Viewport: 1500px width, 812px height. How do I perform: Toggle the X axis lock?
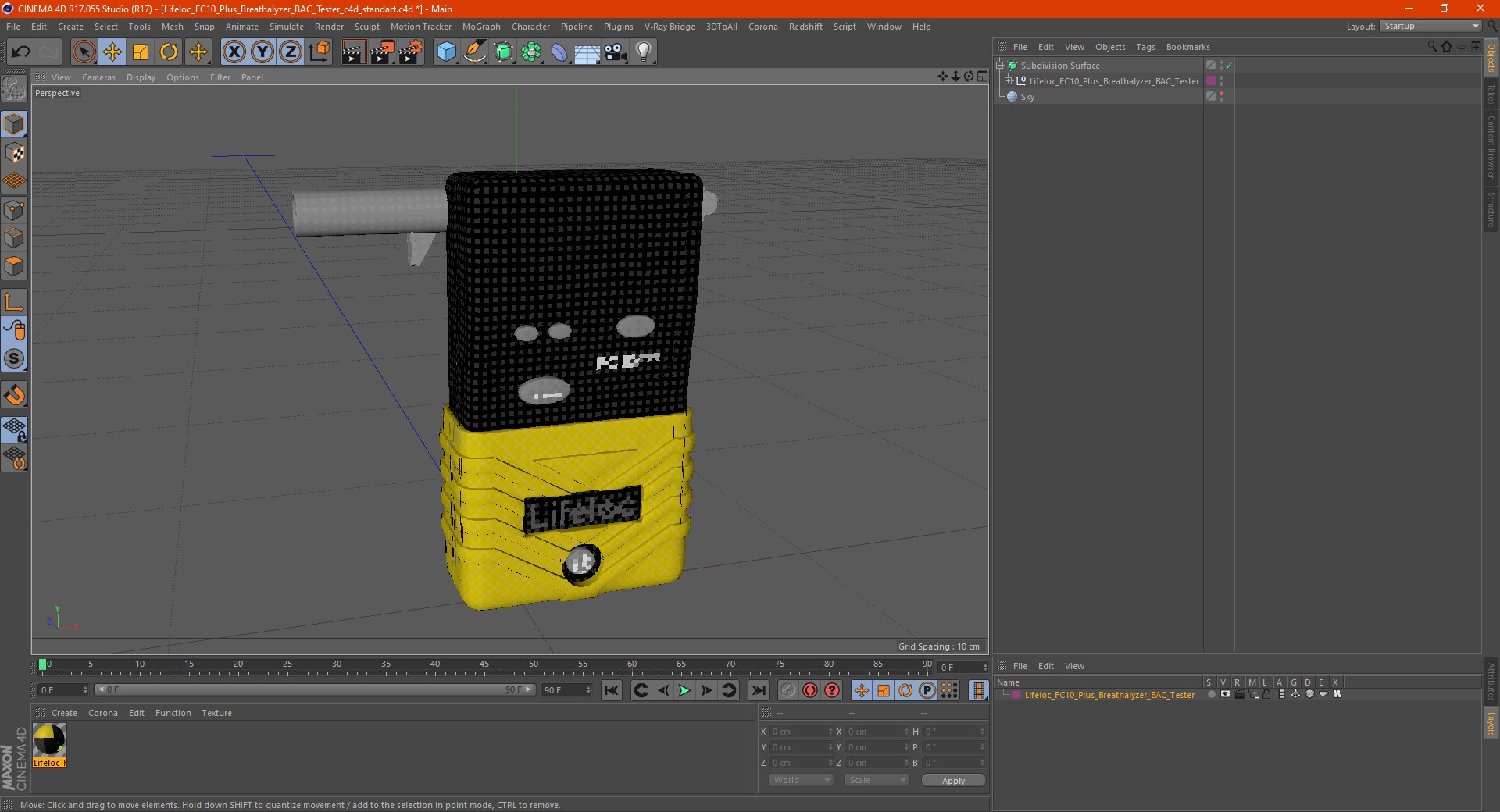[x=234, y=52]
